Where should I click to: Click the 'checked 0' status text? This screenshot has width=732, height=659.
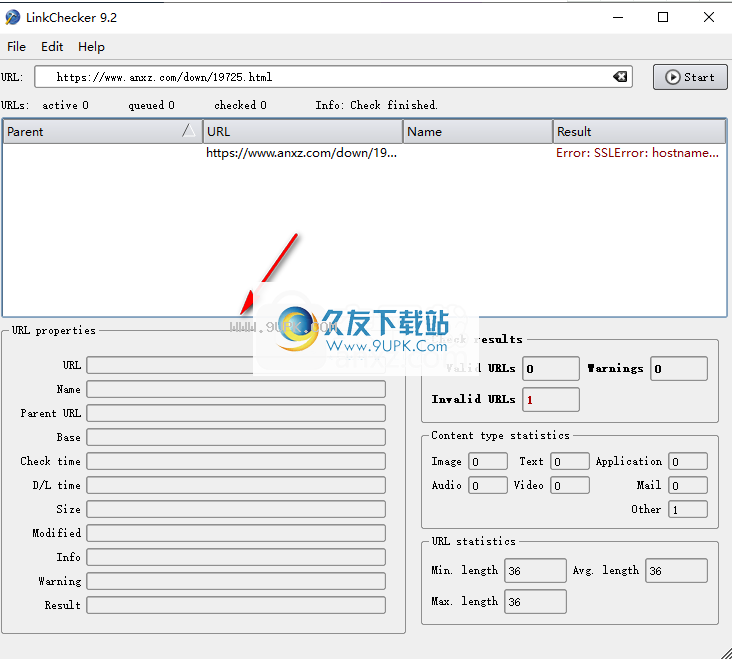(240, 105)
